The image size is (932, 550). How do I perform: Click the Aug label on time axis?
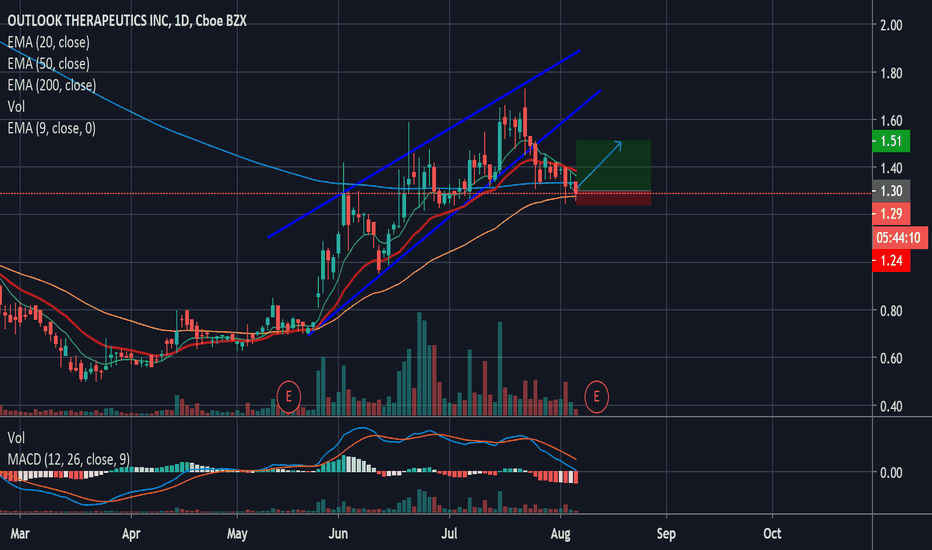561,533
